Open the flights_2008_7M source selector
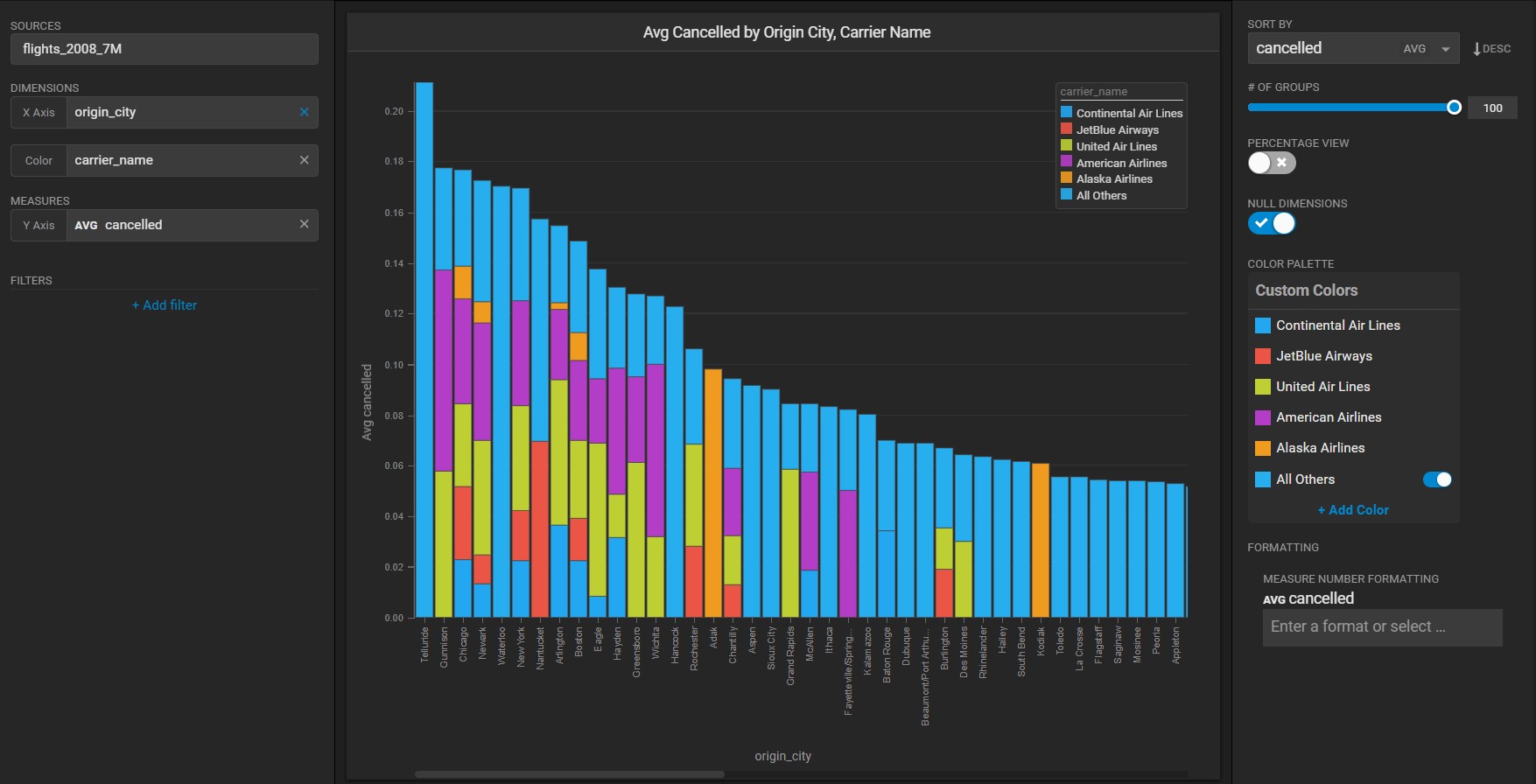This screenshot has width=1536, height=784. (x=164, y=49)
